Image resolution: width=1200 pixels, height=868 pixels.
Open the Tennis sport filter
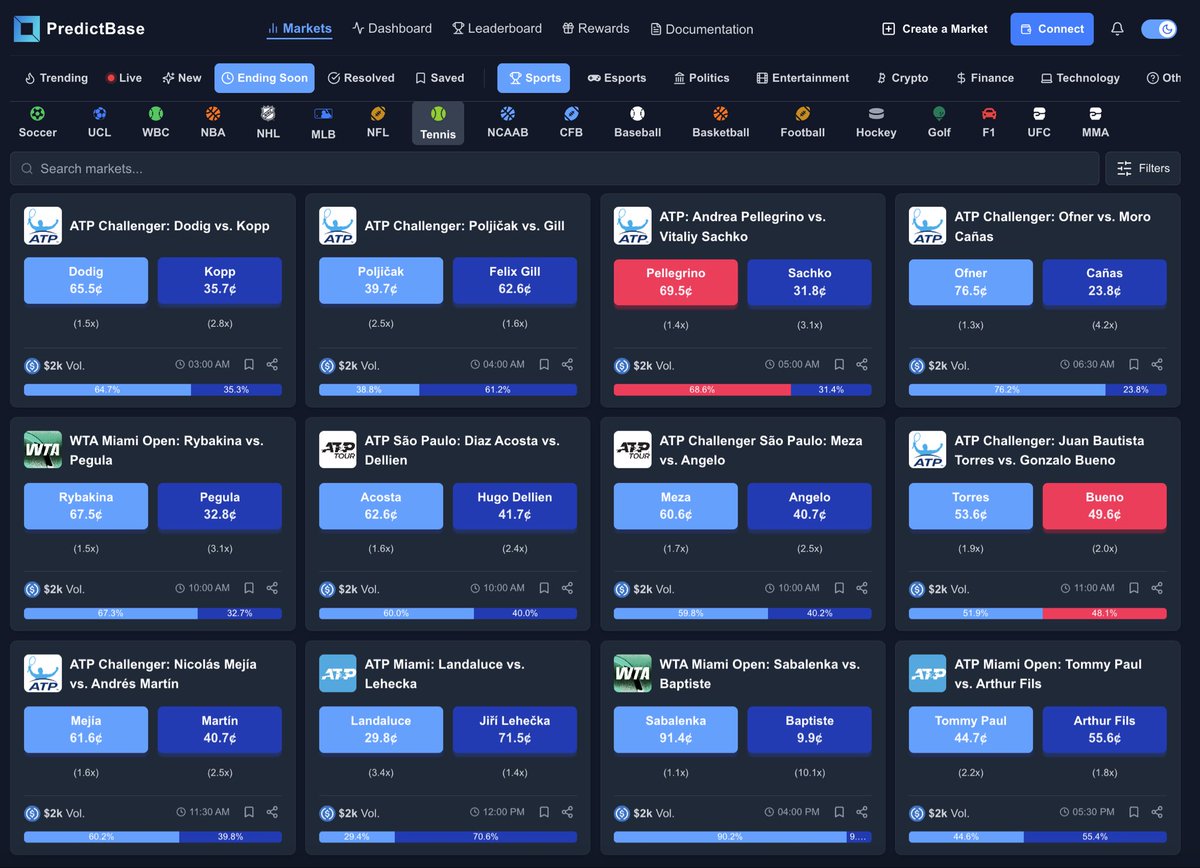[438, 123]
